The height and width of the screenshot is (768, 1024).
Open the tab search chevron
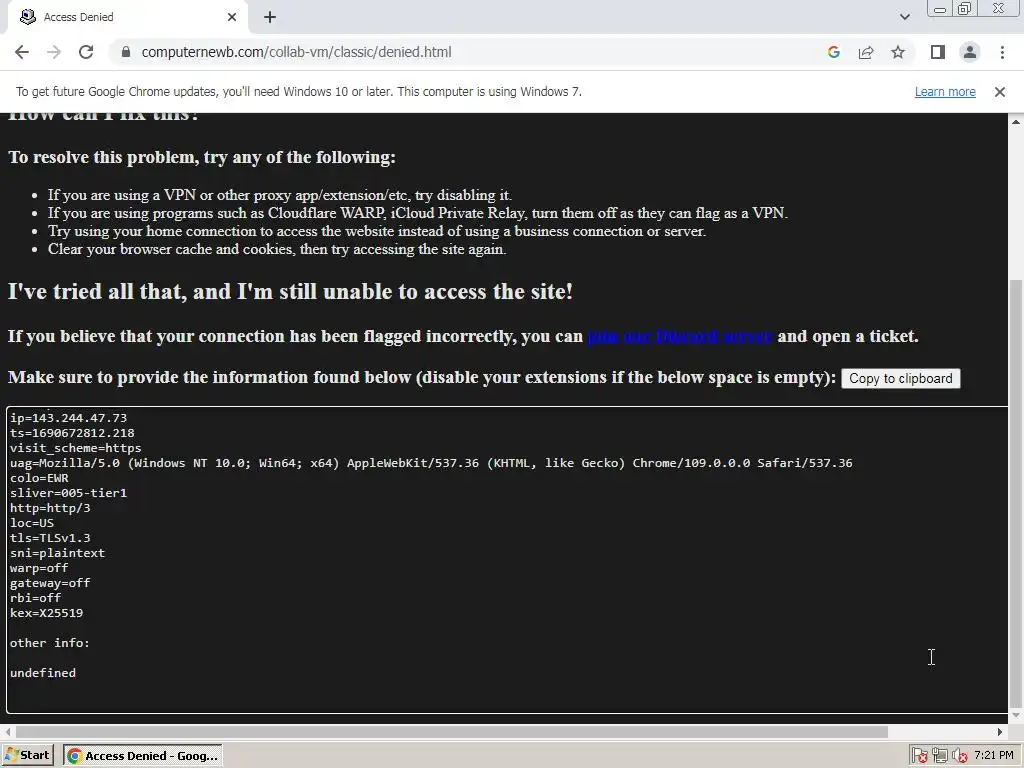904,17
